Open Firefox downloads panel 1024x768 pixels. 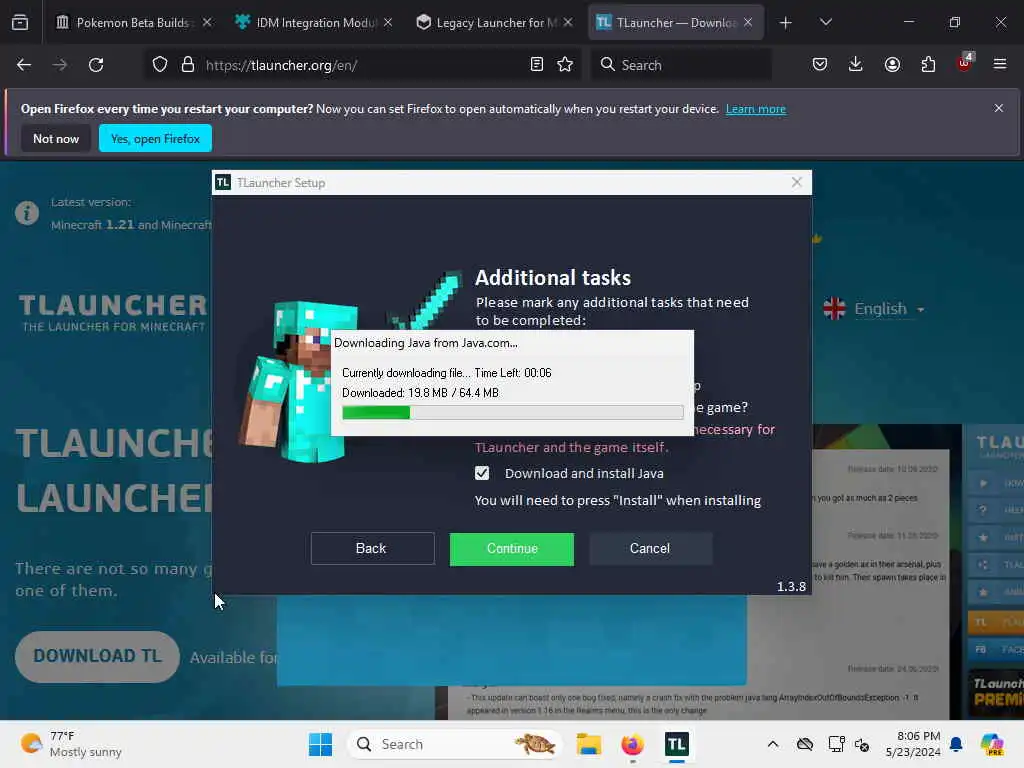point(856,64)
